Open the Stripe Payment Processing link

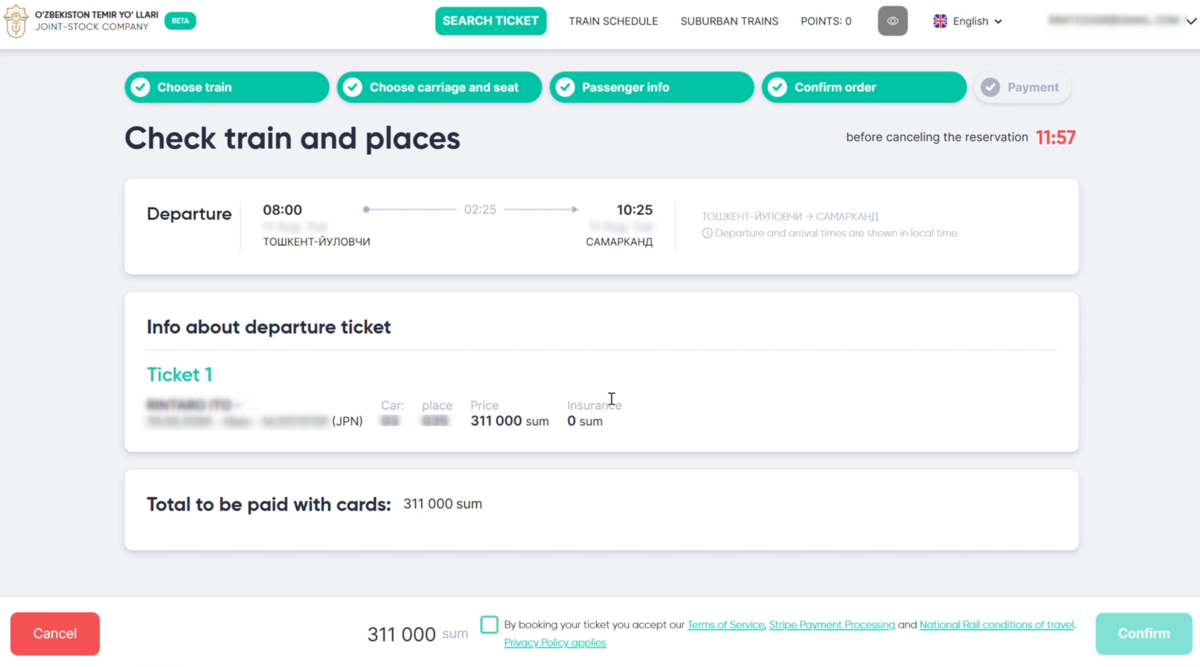[832, 625]
